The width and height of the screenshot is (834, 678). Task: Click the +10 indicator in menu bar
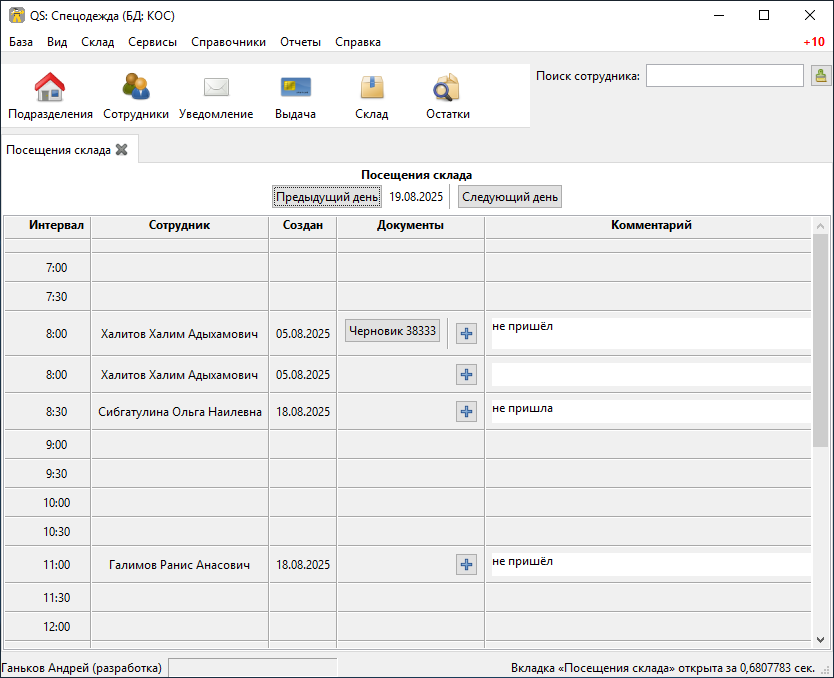pyautogui.click(x=813, y=42)
